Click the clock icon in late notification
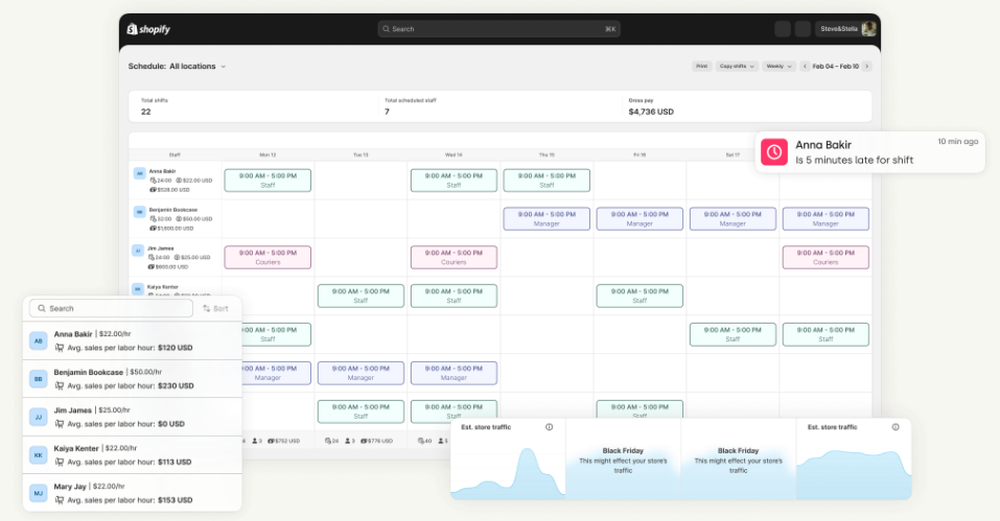The width and height of the screenshot is (1000, 521). click(x=774, y=152)
